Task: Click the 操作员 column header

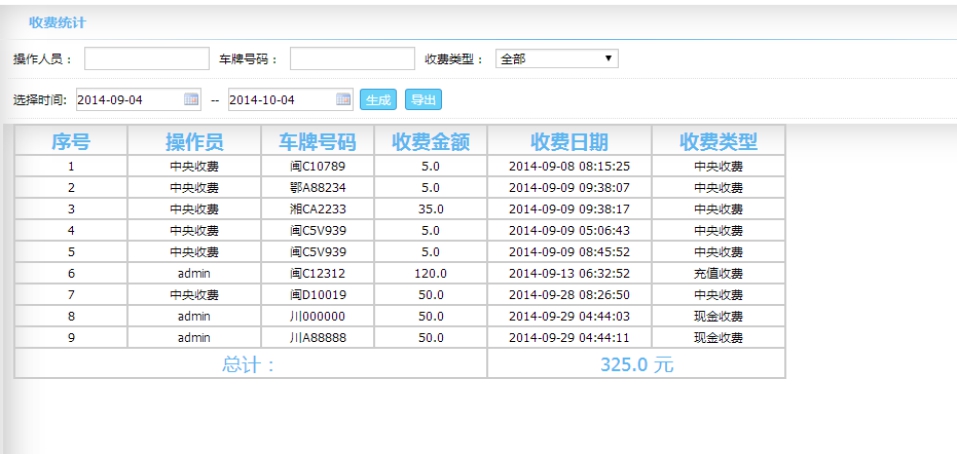Action: (194, 141)
